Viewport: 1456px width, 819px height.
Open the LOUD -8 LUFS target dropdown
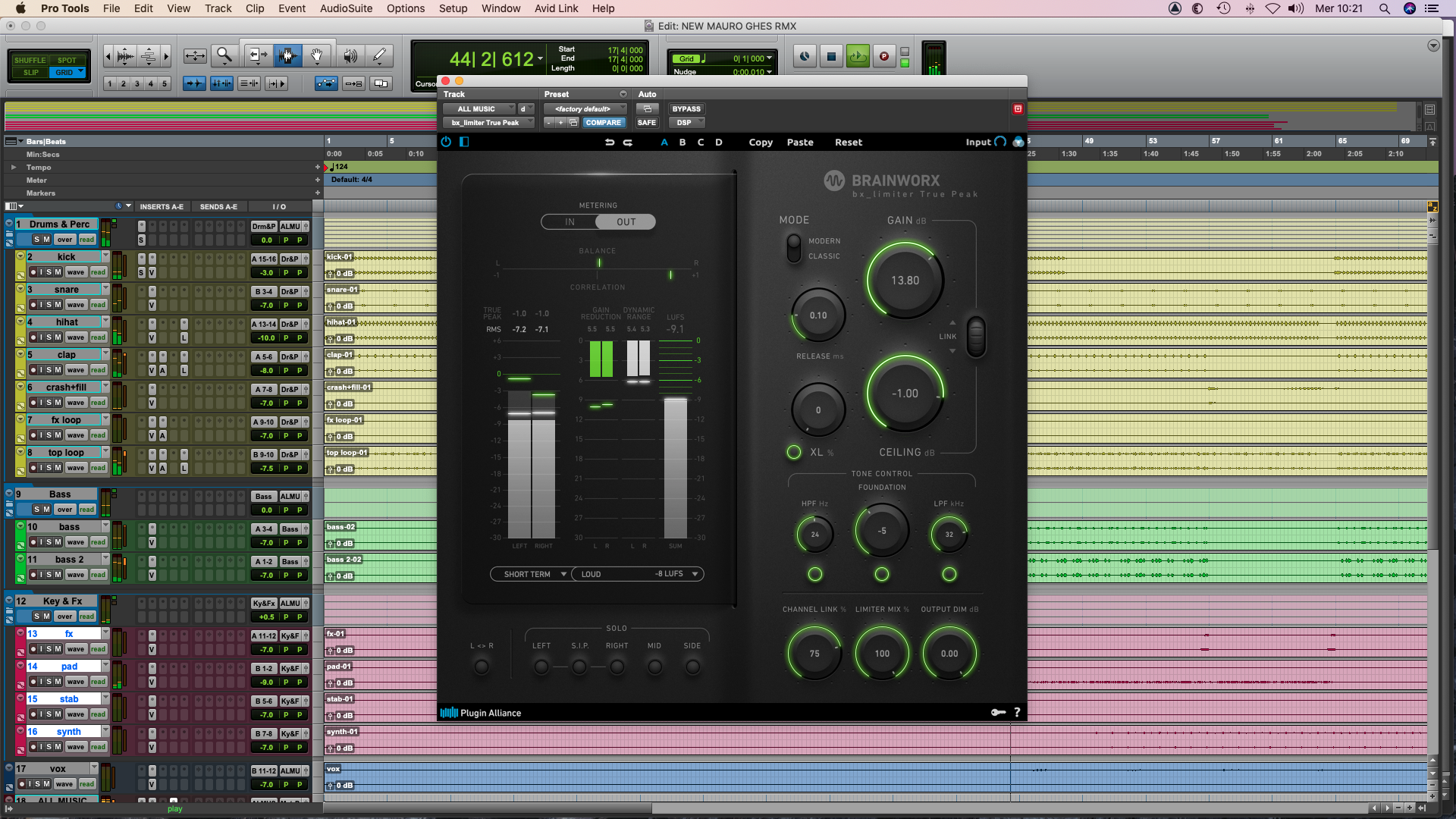tap(638, 574)
